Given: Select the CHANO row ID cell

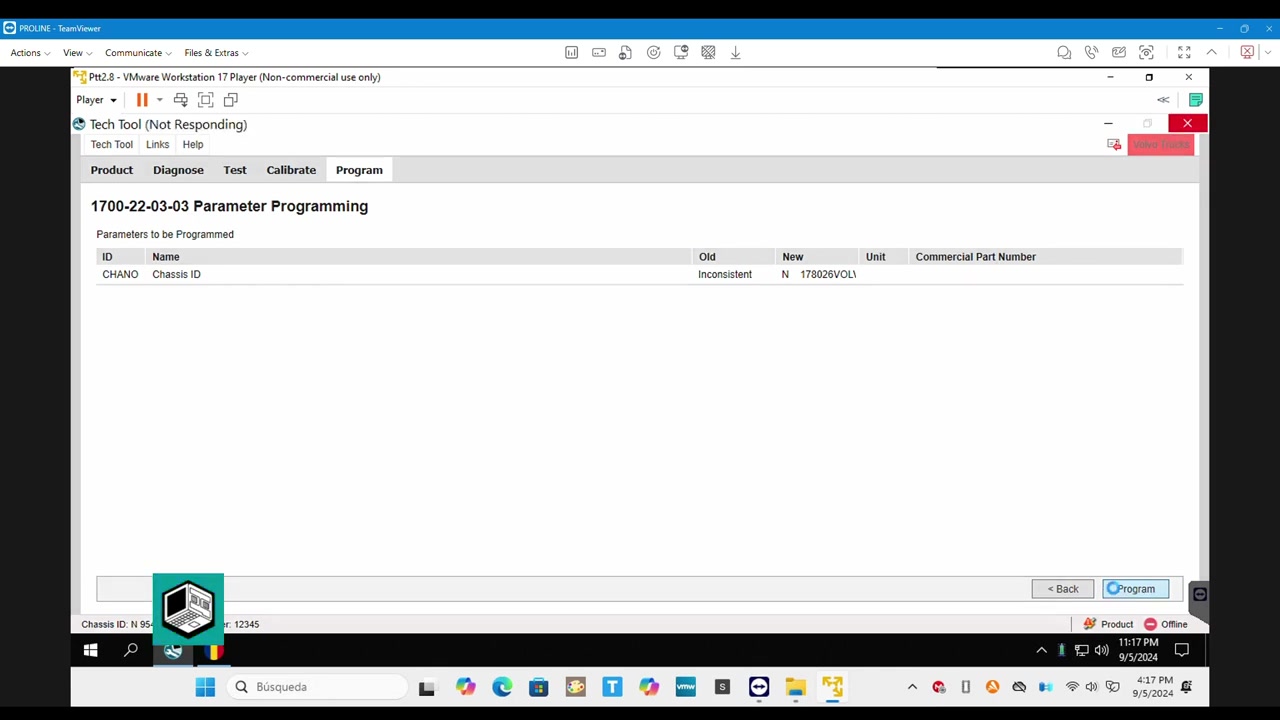Looking at the screenshot, I should click(x=120, y=274).
